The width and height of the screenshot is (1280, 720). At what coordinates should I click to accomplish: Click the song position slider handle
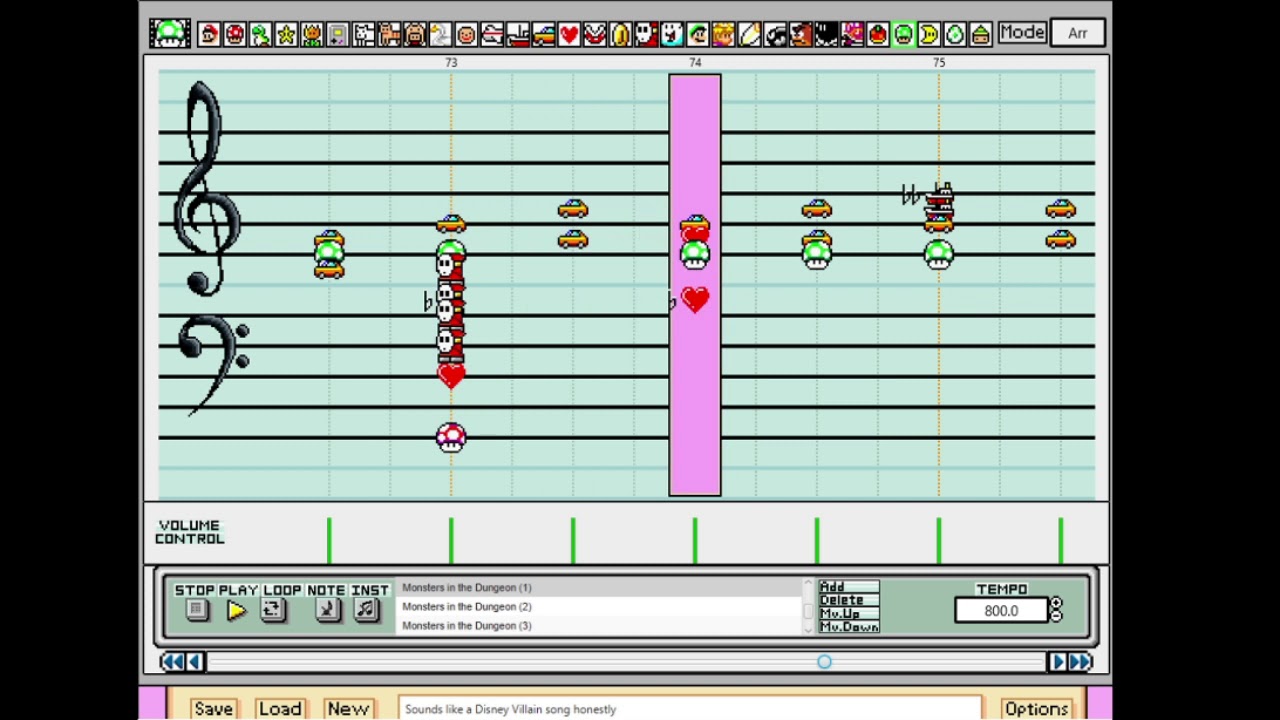824,662
